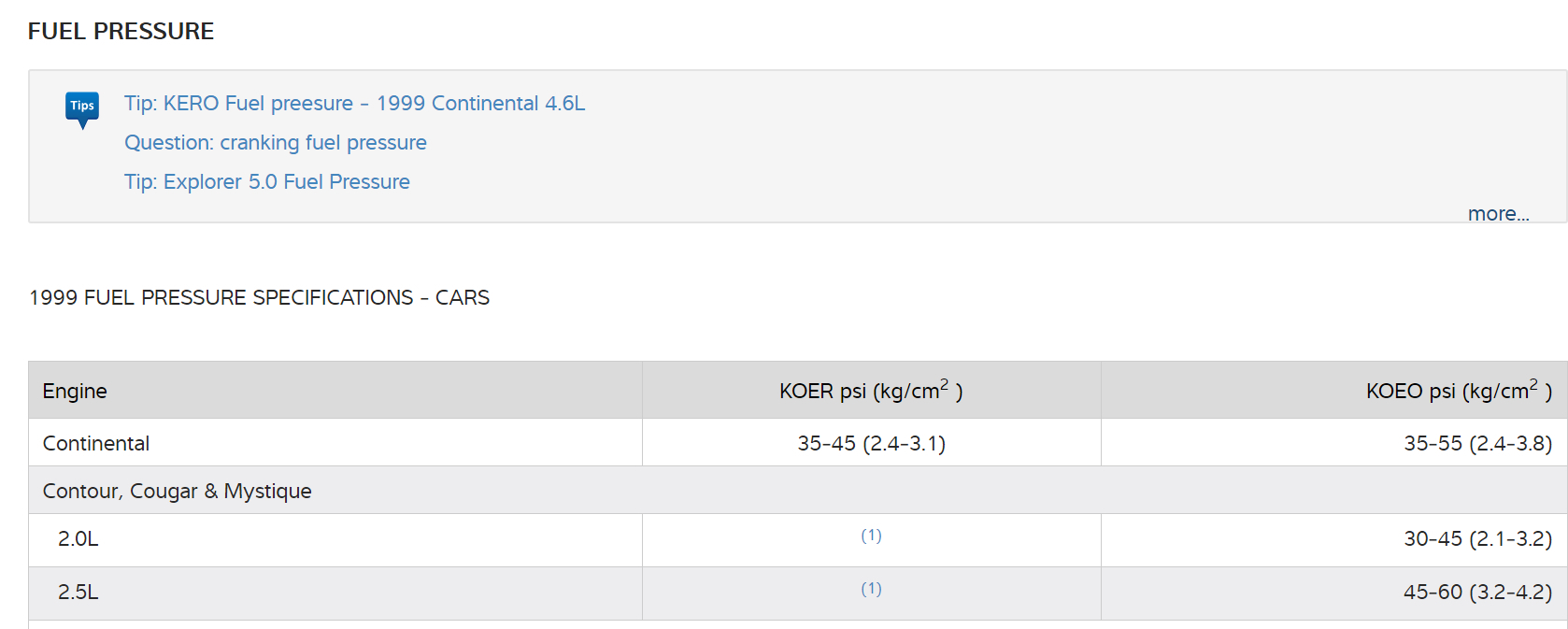Image resolution: width=1568 pixels, height=629 pixels.
Task: Click the KOEO psi column header
Action: click(x=1458, y=391)
